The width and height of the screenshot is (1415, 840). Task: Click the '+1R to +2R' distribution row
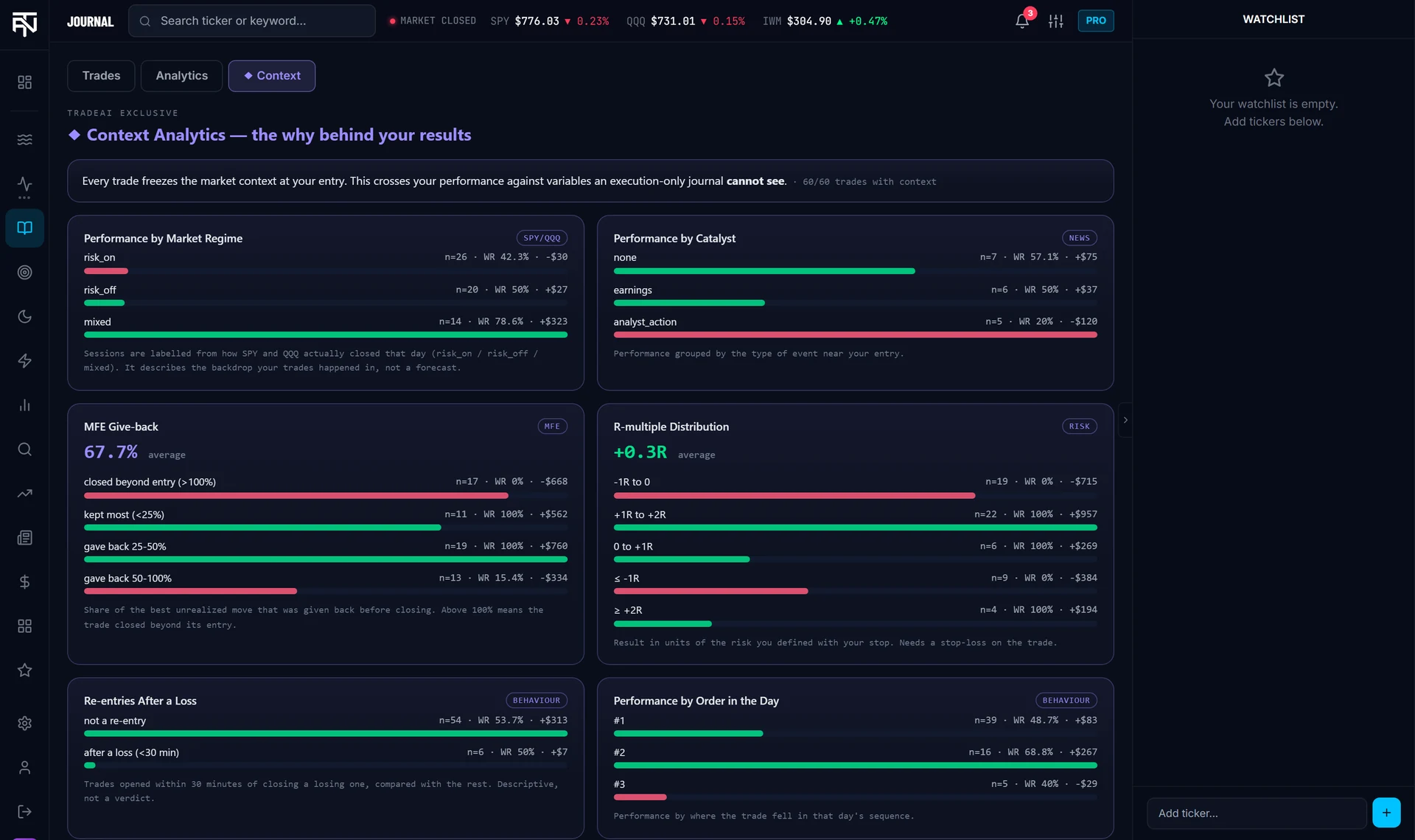coord(855,519)
